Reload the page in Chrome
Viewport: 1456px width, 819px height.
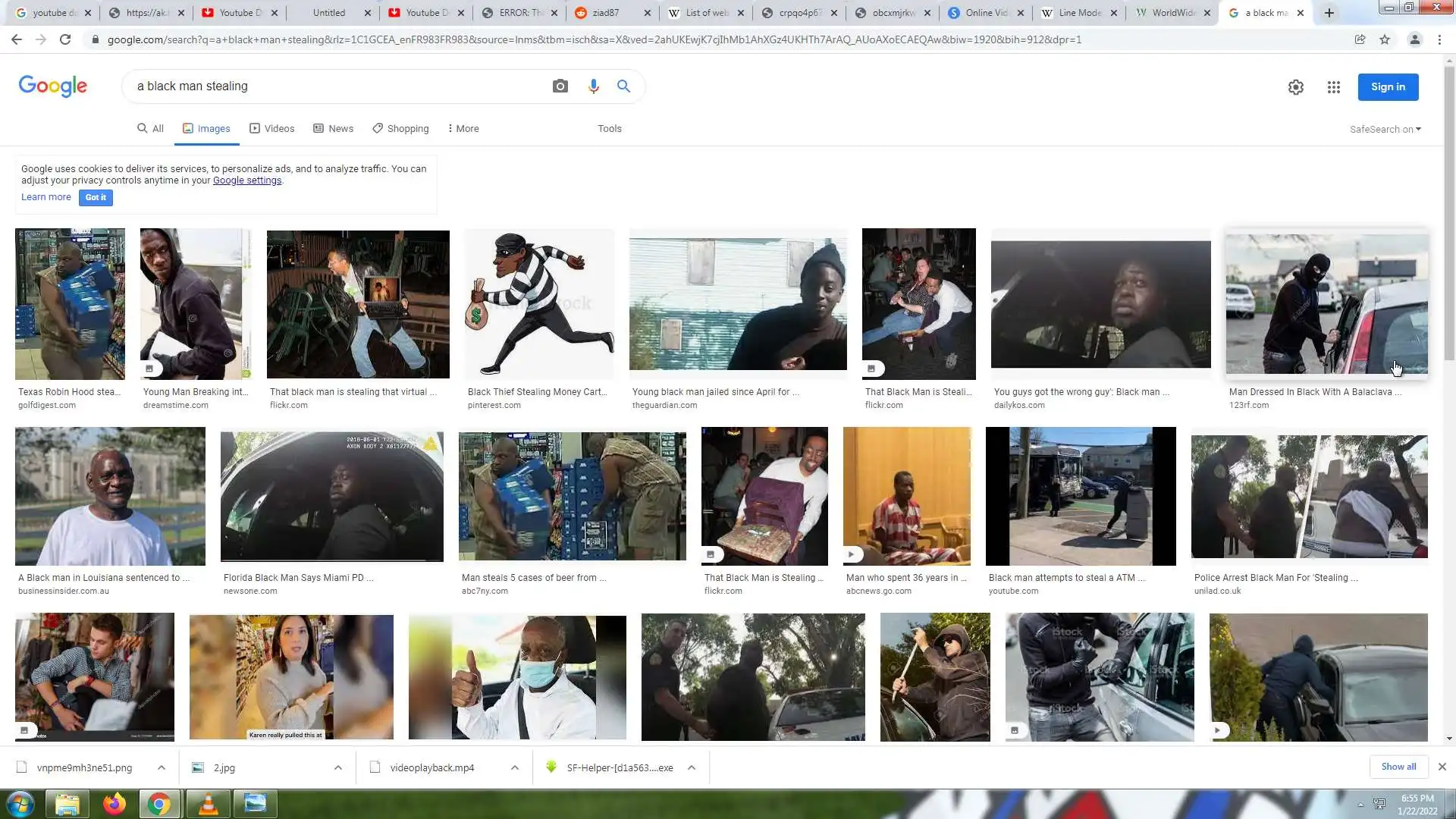click(x=65, y=39)
